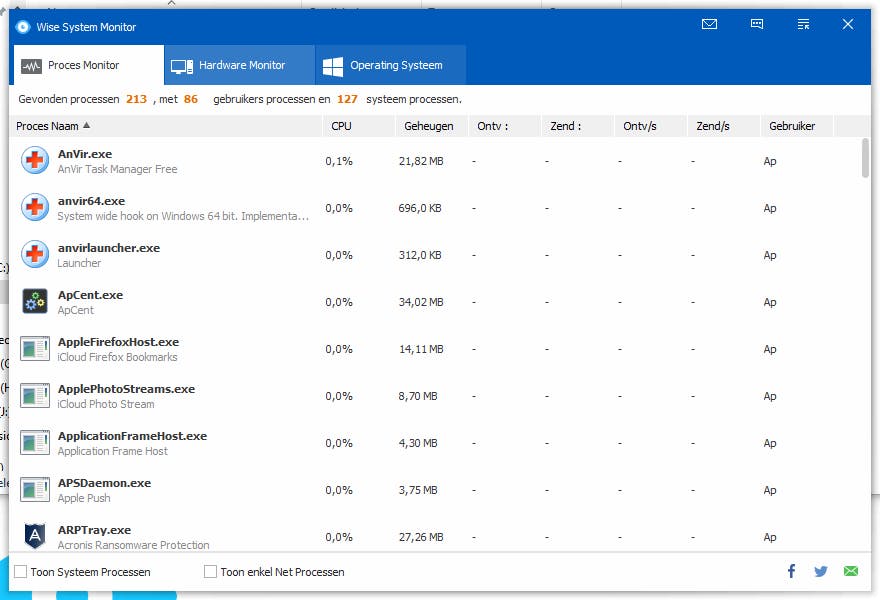This screenshot has height=600, width=880.
Task: Open the email feedback icon in title bar
Action: coord(709,25)
